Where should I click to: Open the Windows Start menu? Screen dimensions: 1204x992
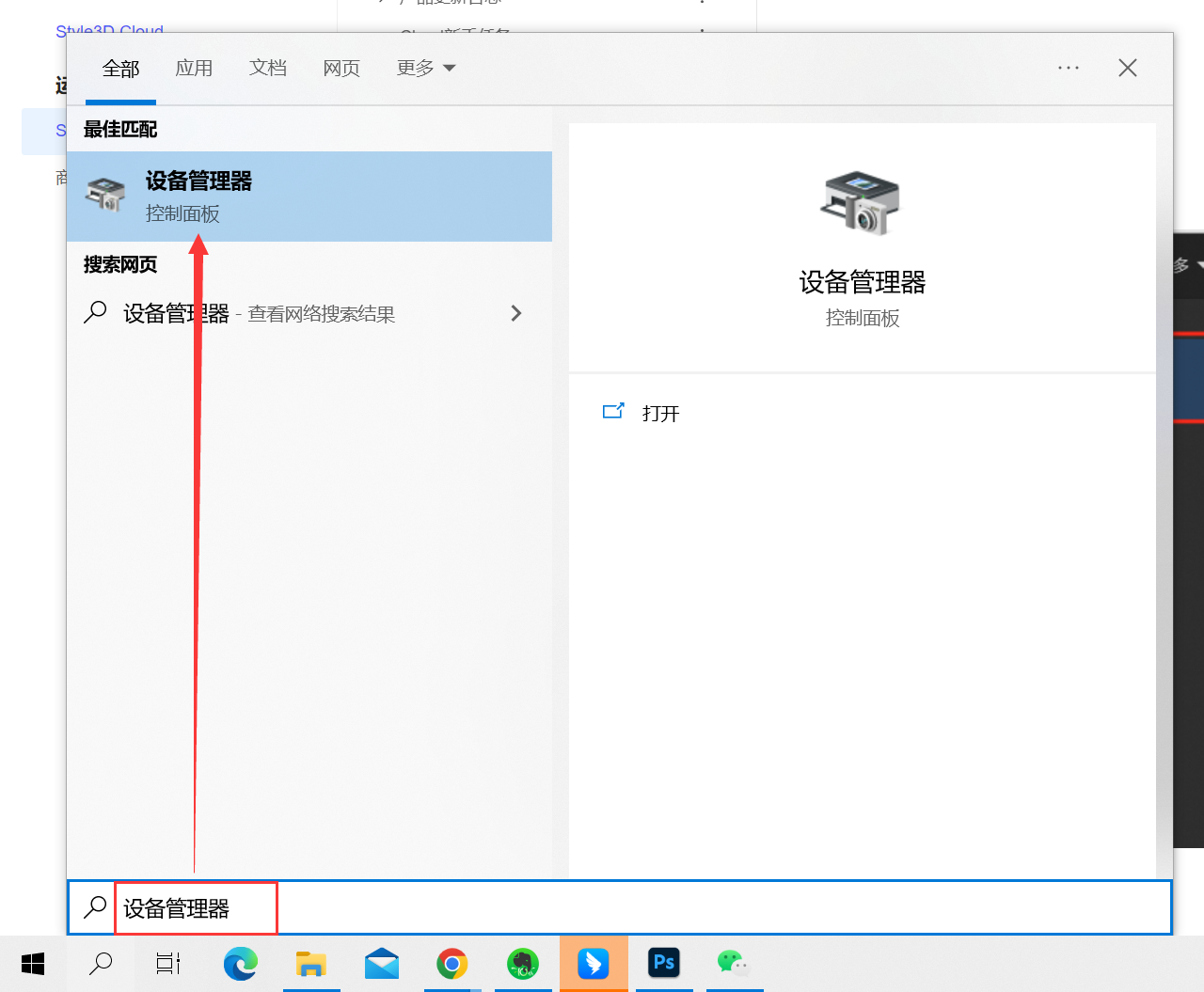click(33, 964)
